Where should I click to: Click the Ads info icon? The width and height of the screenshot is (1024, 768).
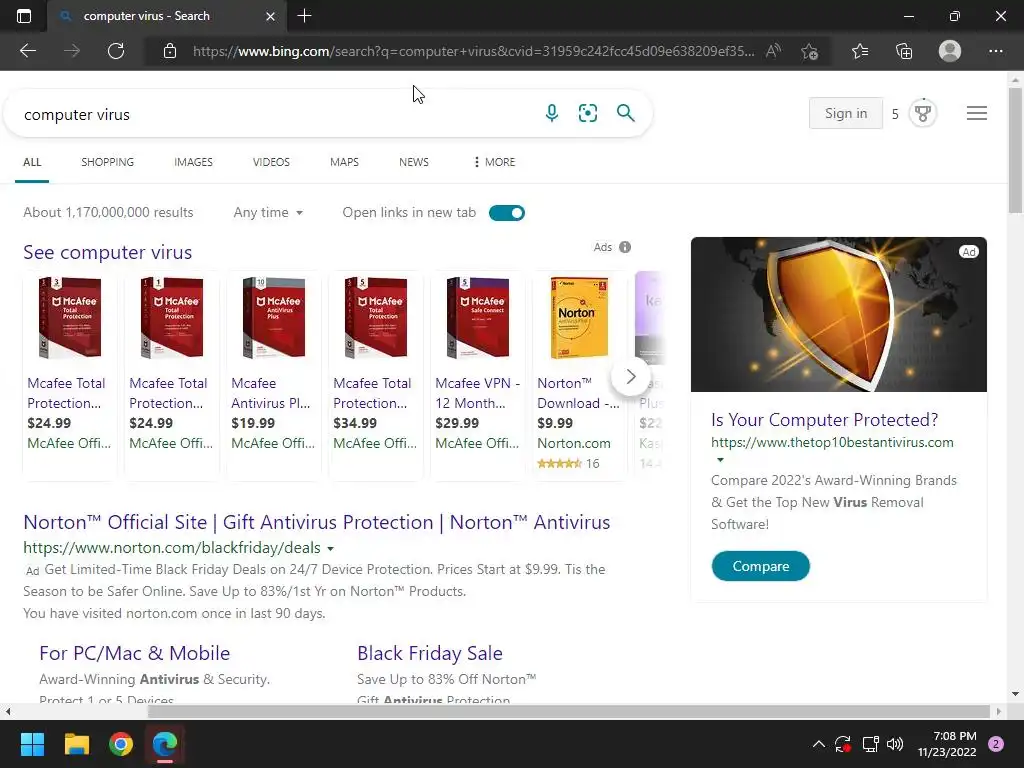pyautogui.click(x=625, y=247)
